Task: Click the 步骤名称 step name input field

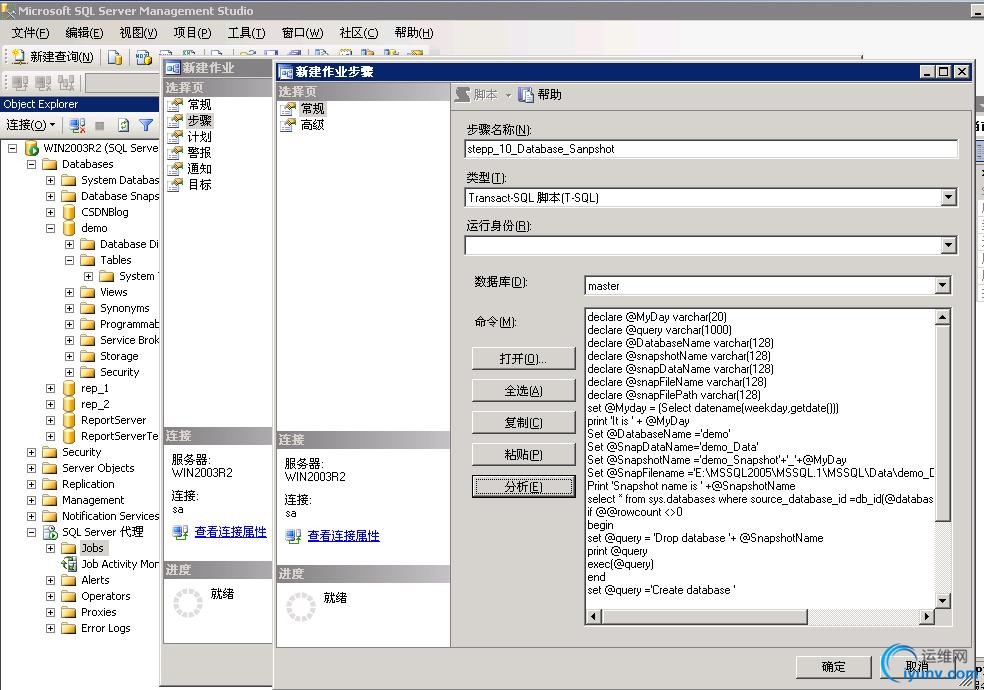Action: 711,149
